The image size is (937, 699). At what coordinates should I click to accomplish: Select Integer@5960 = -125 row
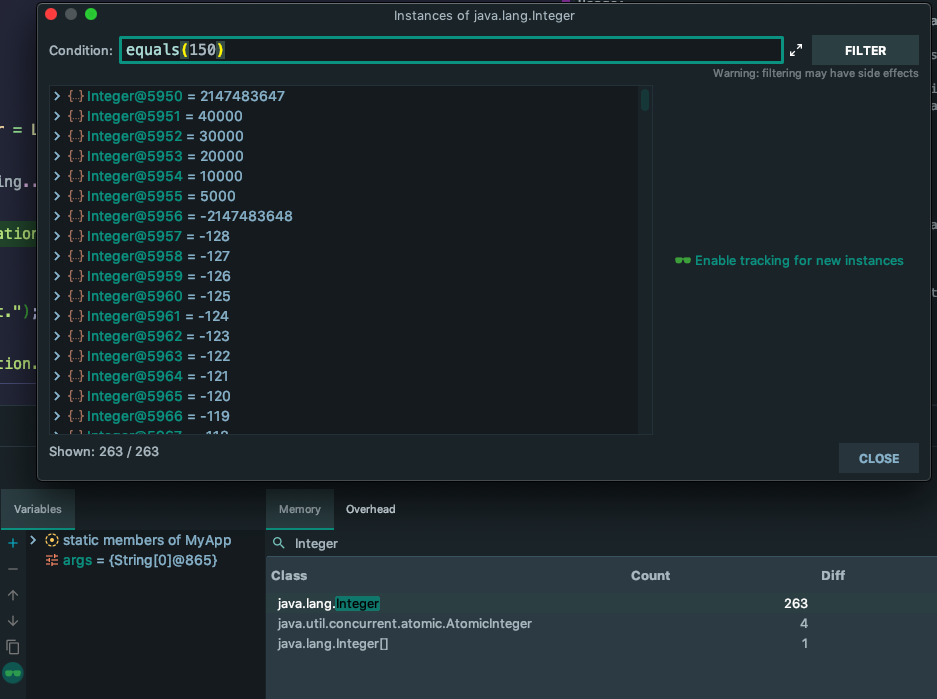click(344, 296)
